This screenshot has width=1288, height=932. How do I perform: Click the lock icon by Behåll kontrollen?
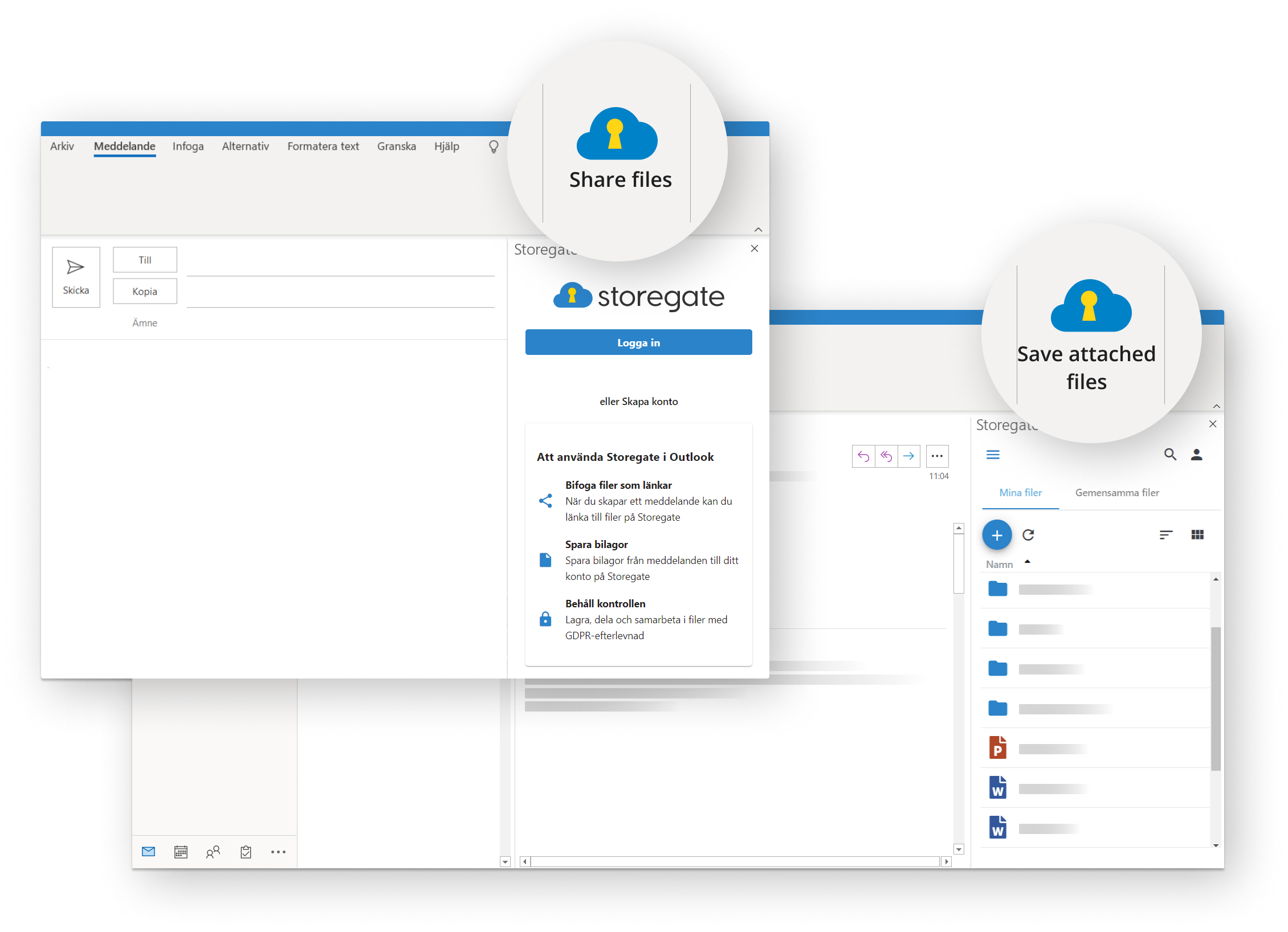545,619
